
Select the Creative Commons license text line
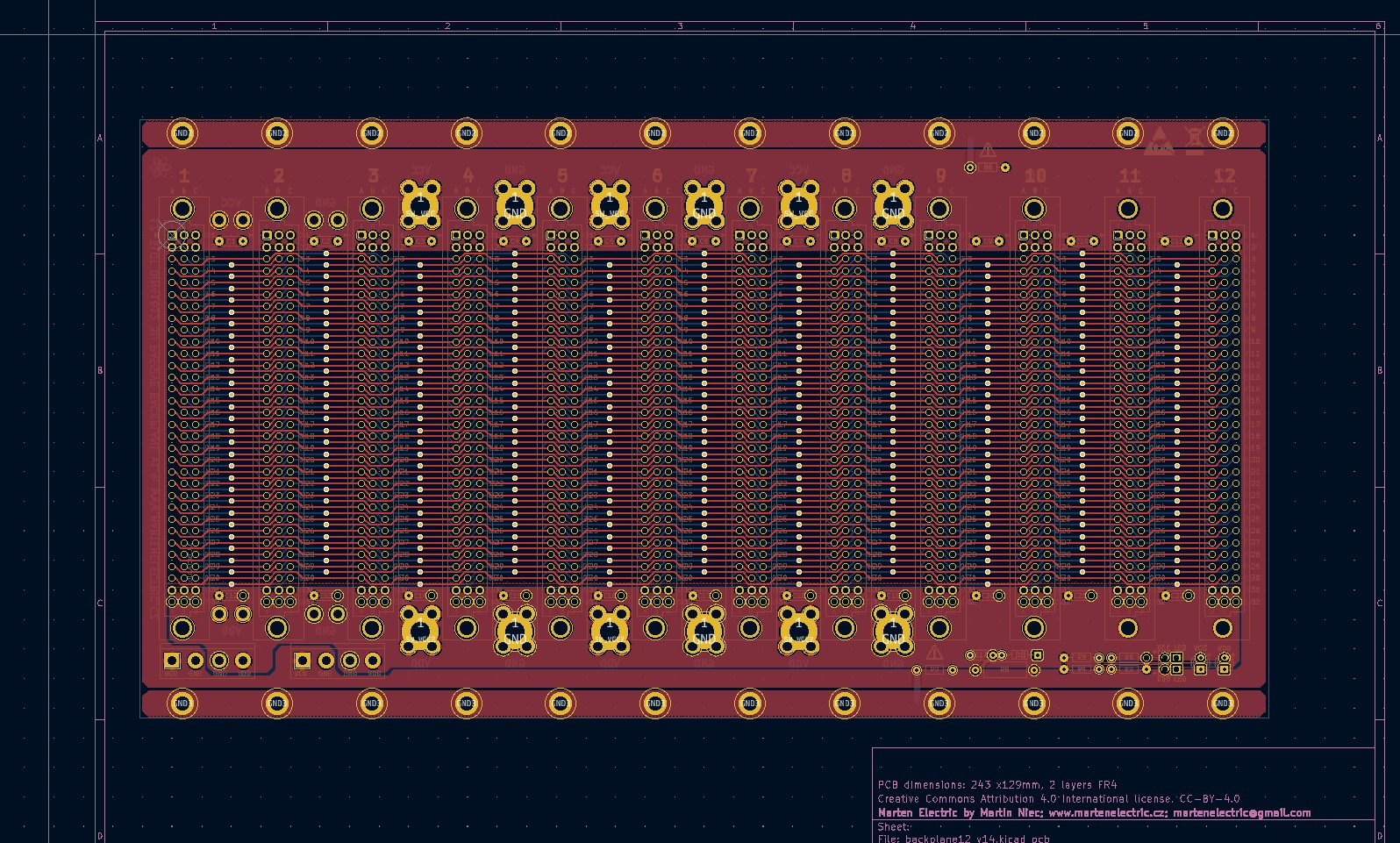point(1058,799)
